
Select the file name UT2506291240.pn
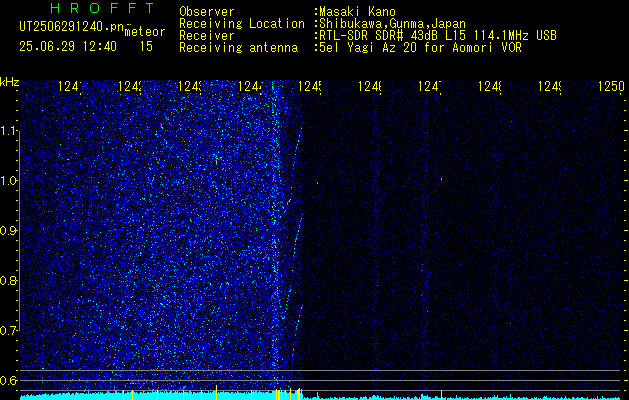point(71,27)
